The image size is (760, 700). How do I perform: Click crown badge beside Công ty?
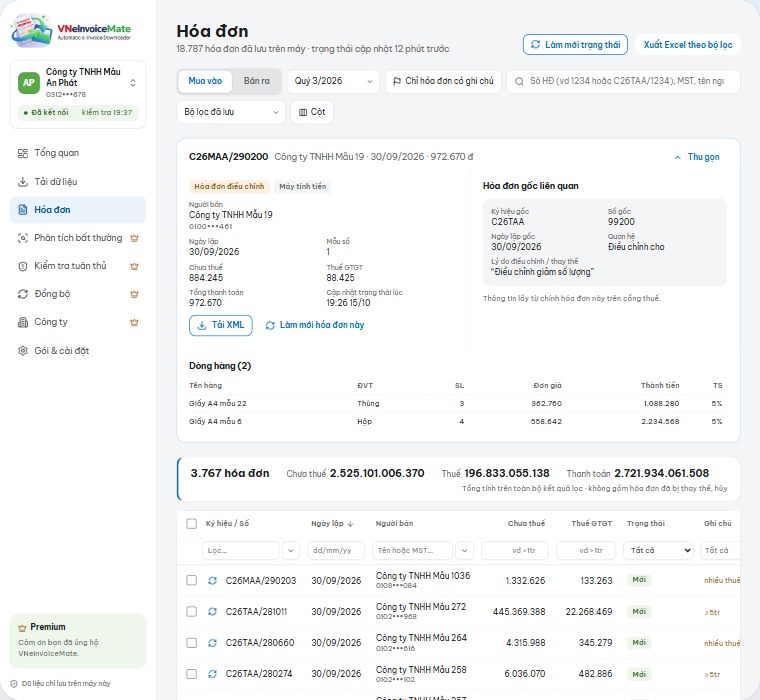pyautogui.click(x=135, y=322)
